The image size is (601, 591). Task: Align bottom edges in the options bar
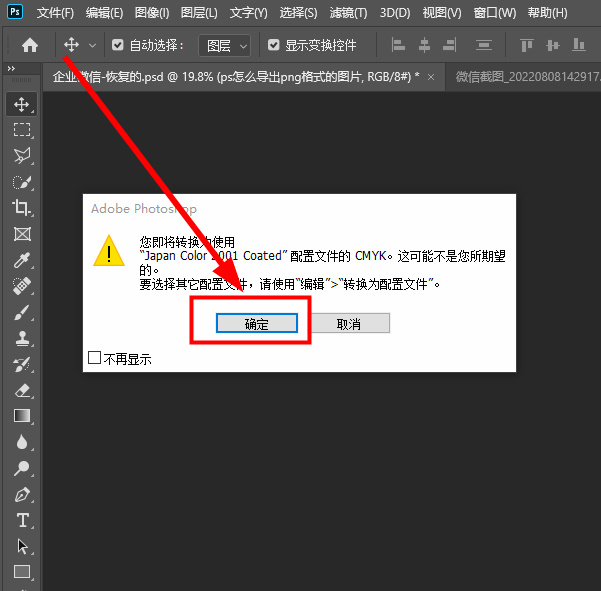pyautogui.click(x=578, y=45)
